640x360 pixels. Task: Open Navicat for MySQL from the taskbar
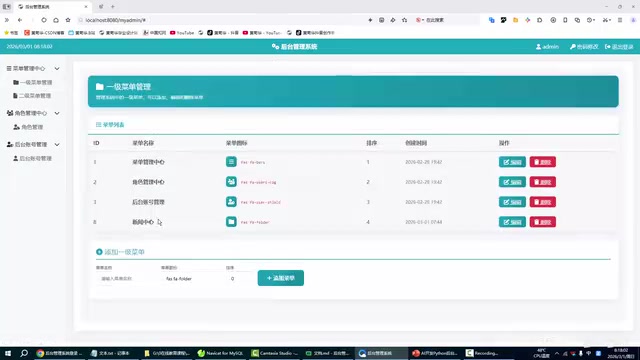tap(220, 353)
